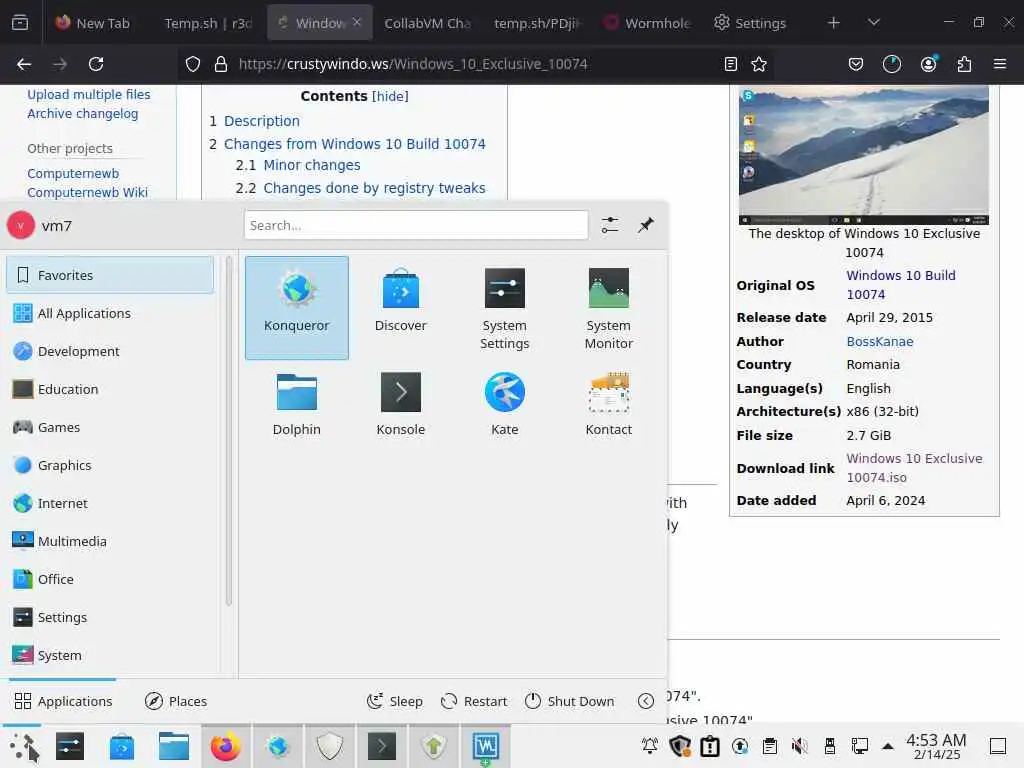Switch to Applications tab in launcher
1024x768 pixels.
click(x=63, y=701)
